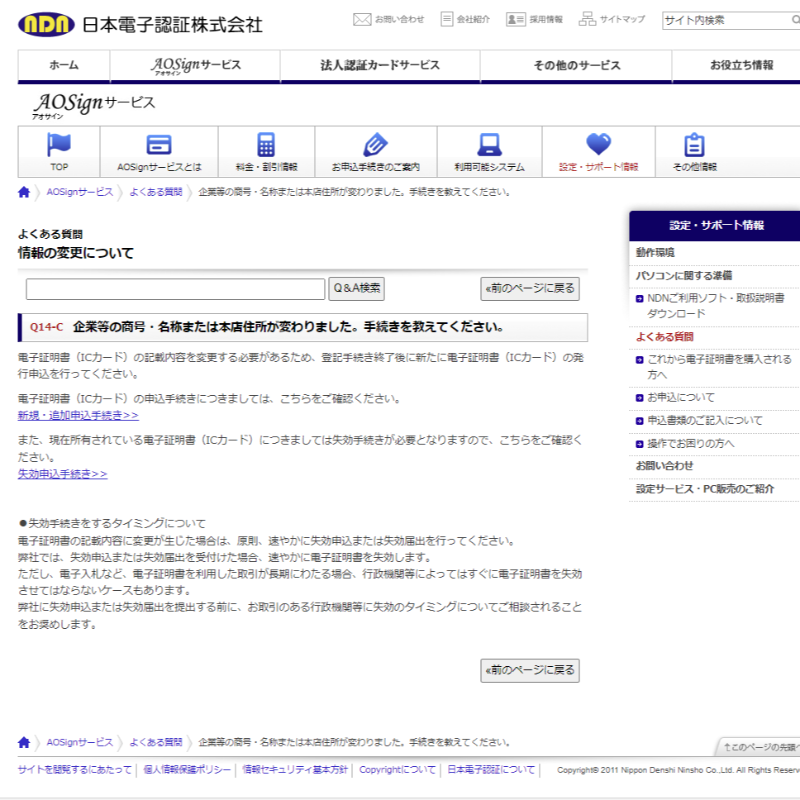Click the upper 前のページに戻る button
The width and height of the screenshot is (800, 800).
pos(530,289)
